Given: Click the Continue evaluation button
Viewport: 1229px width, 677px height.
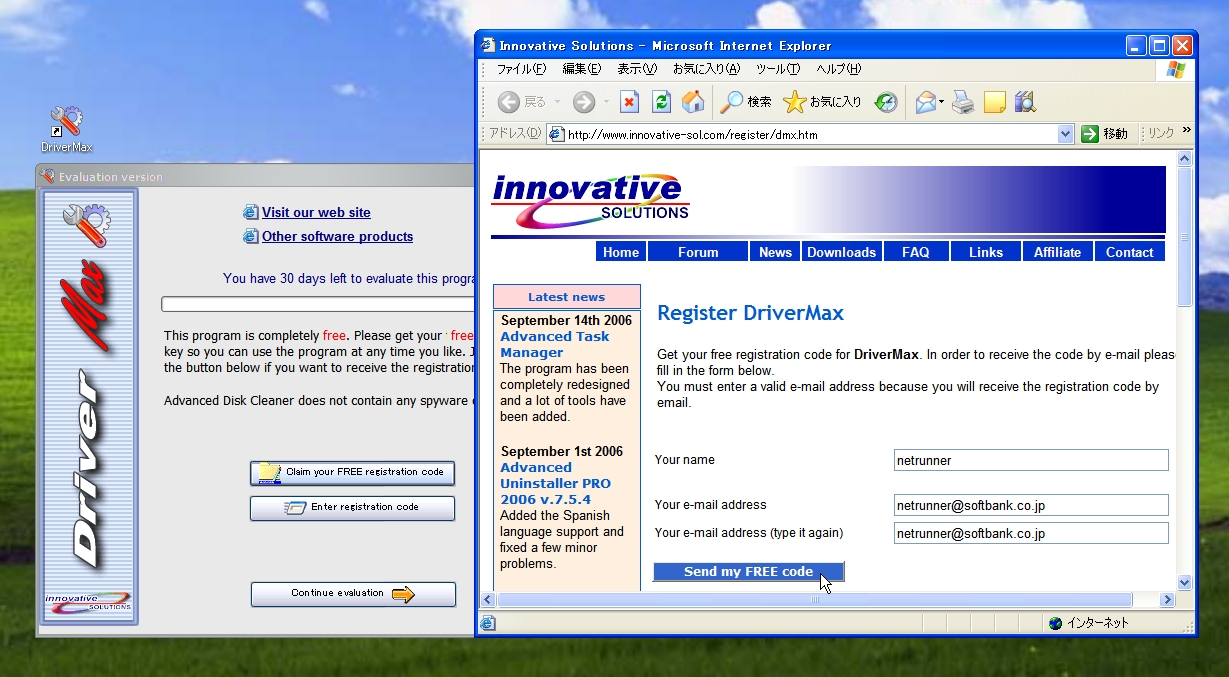Looking at the screenshot, I should tap(353, 593).
